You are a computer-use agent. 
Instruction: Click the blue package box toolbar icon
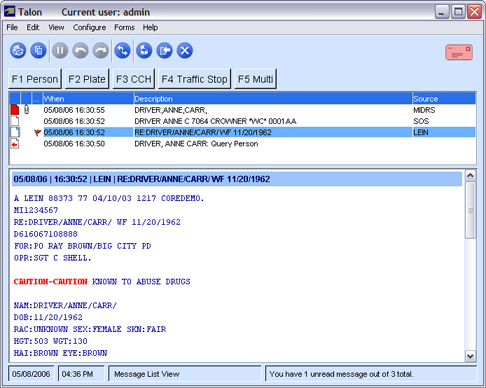144,51
